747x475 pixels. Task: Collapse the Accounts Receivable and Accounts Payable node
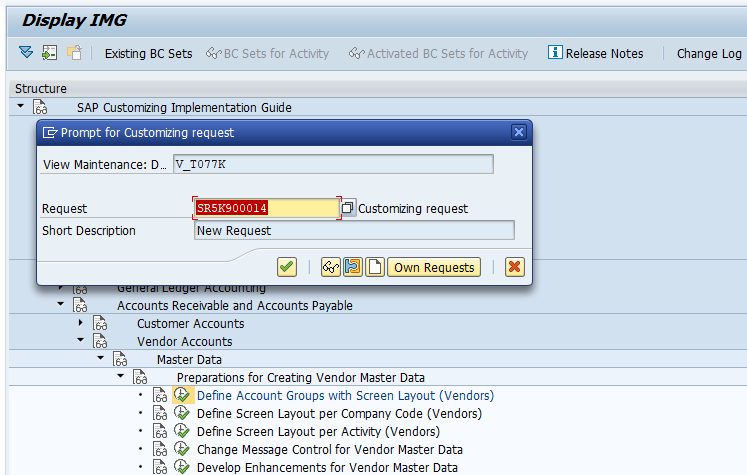coord(61,303)
